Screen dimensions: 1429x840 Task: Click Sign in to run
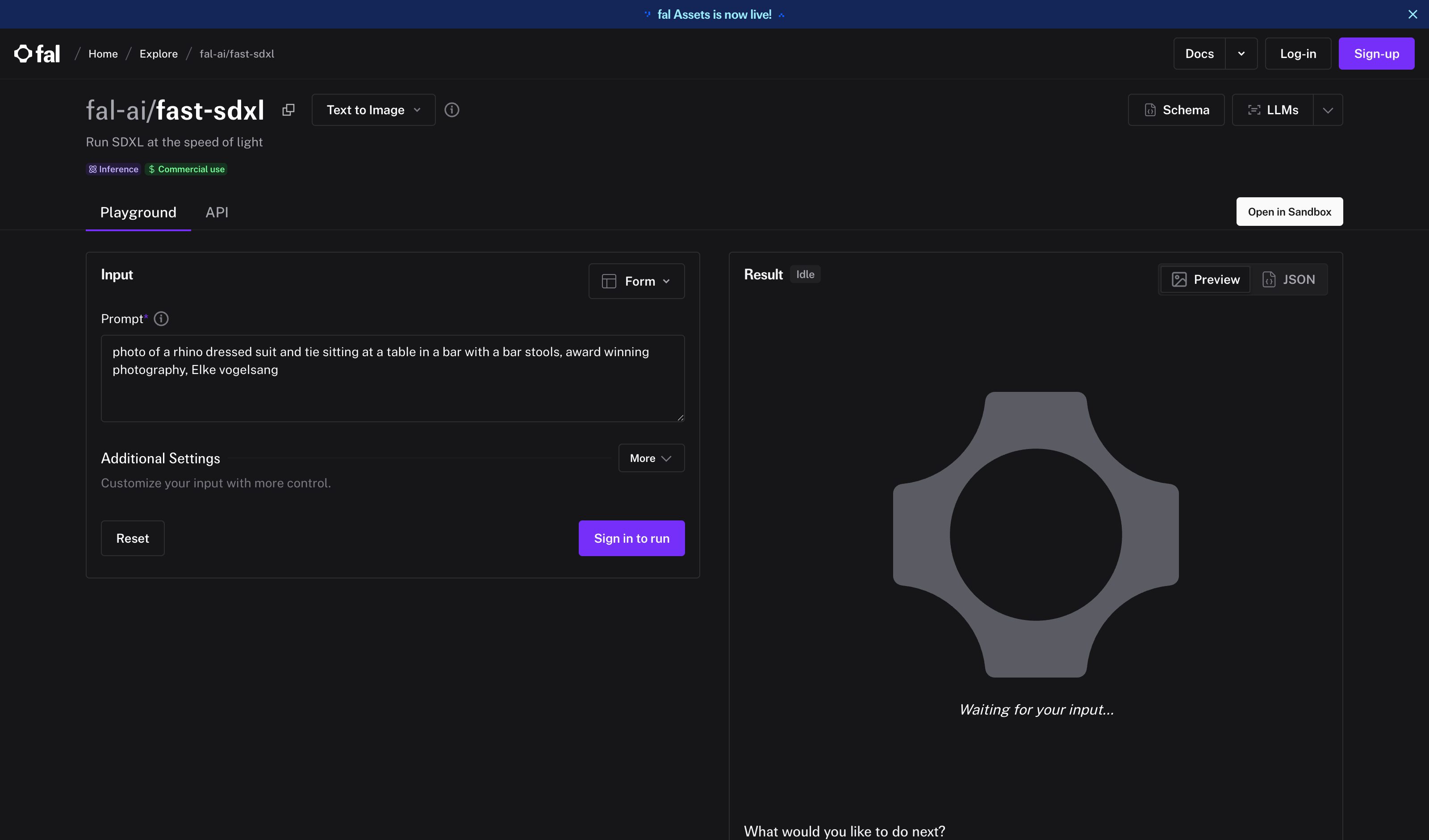tap(631, 538)
